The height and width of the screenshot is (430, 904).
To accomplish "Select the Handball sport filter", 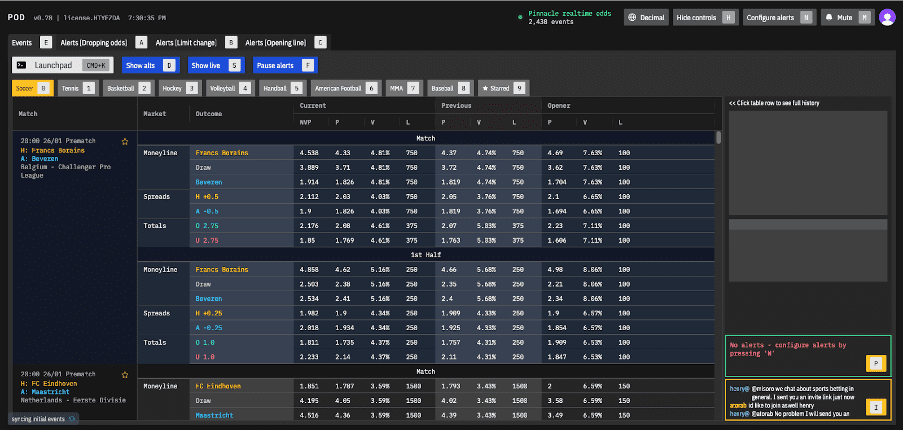I will tap(282, 88).
